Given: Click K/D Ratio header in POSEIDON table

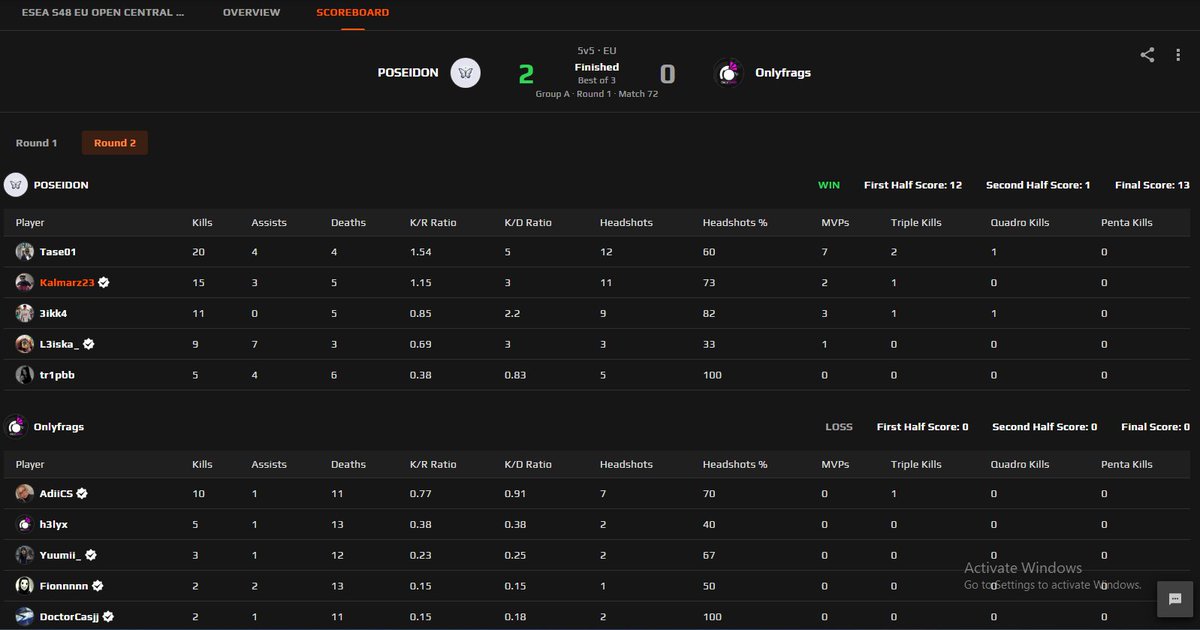Looking at the screenshot, I should [528, 222].
